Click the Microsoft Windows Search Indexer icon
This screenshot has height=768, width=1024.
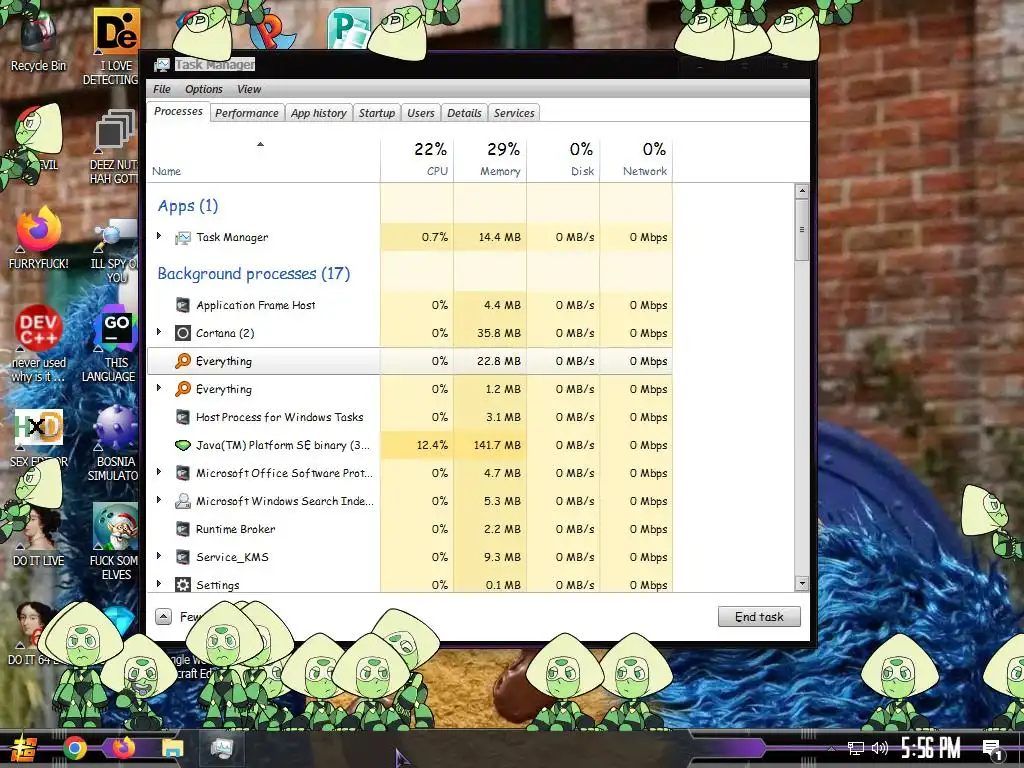point(183,502)
